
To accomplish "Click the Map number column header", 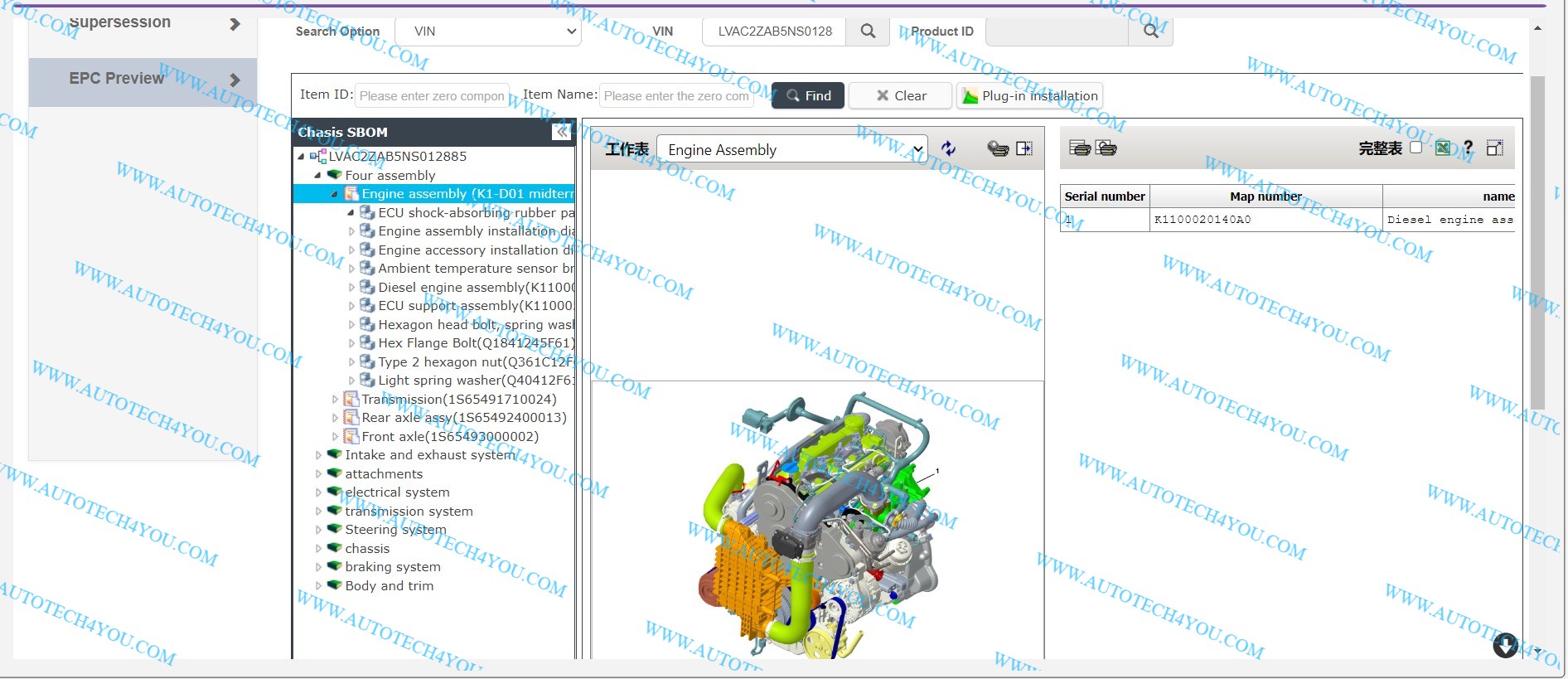I will click(1266, 196).
